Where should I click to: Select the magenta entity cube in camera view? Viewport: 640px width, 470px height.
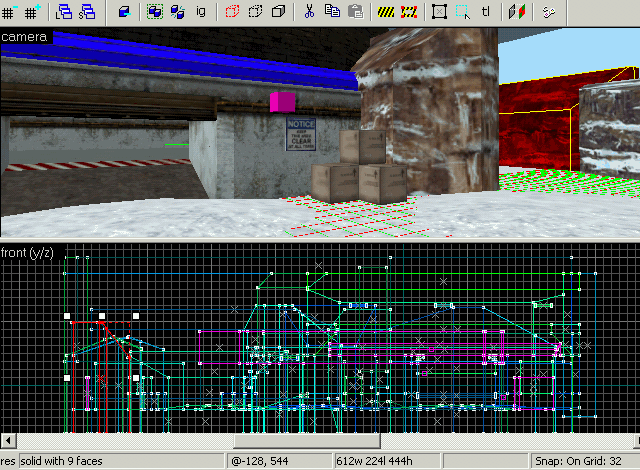(x=282, y=102)
